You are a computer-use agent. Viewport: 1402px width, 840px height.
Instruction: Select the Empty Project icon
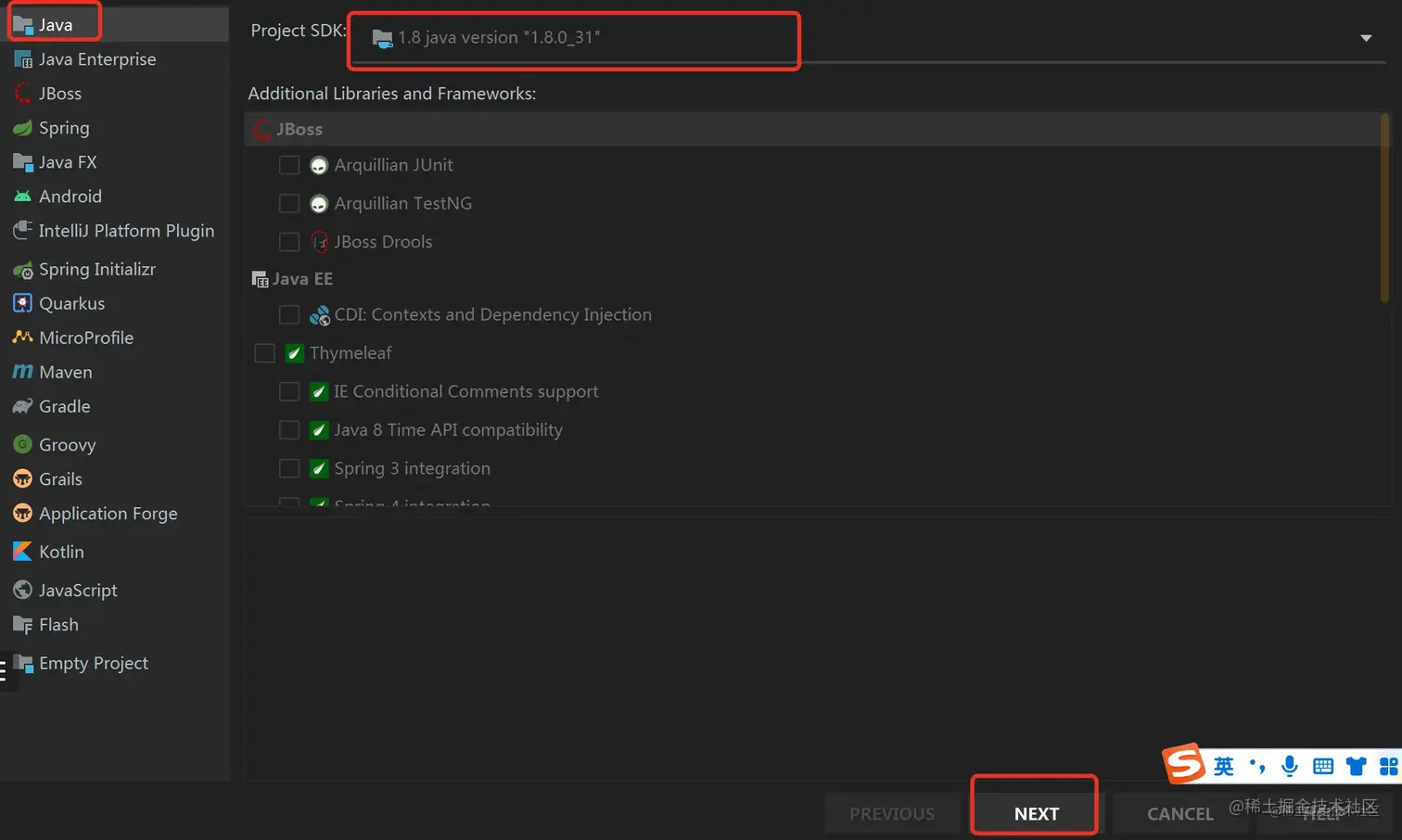[x=22, y=663]
